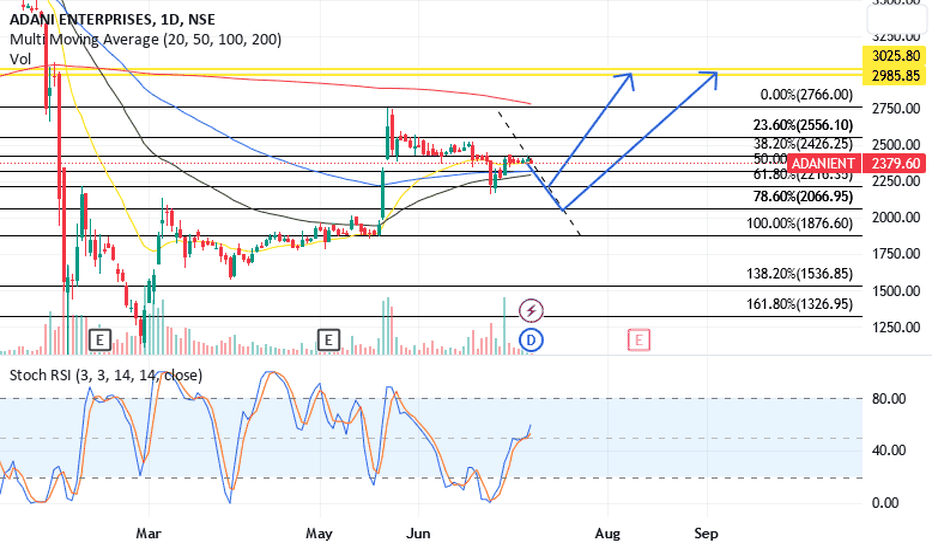Click the earnings E marker near May
932x550 pixels.
point(328,340)
